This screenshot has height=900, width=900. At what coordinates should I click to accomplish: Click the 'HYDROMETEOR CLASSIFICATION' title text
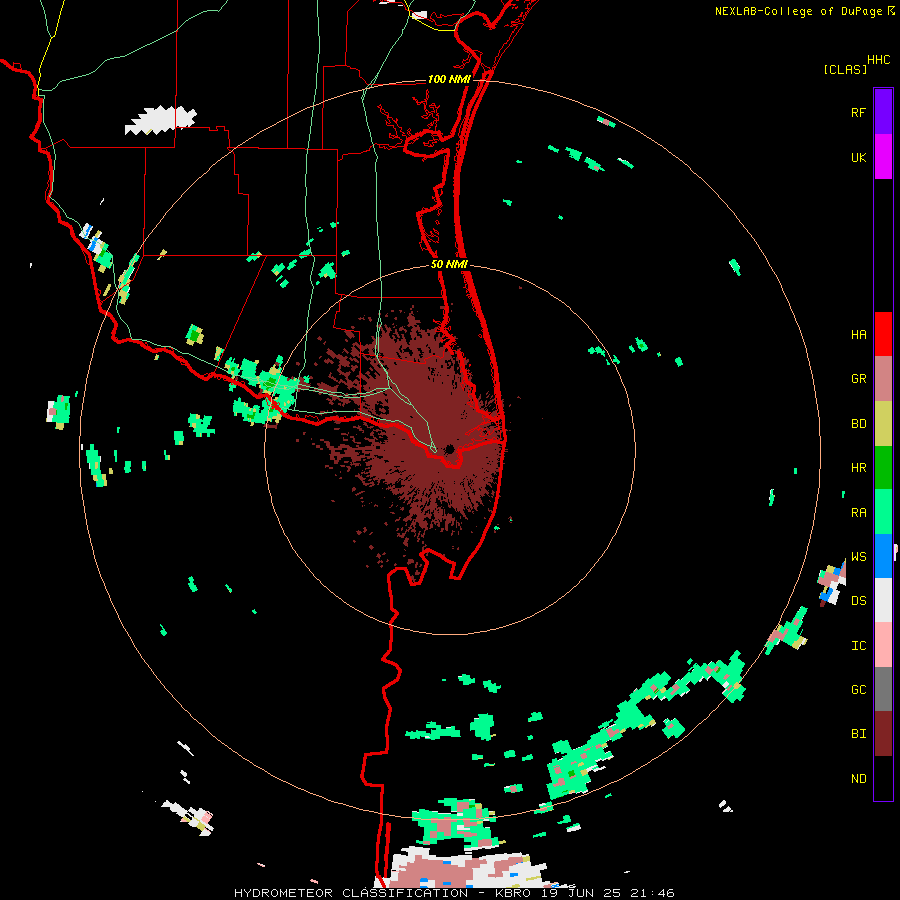click(x=351, y=893)
